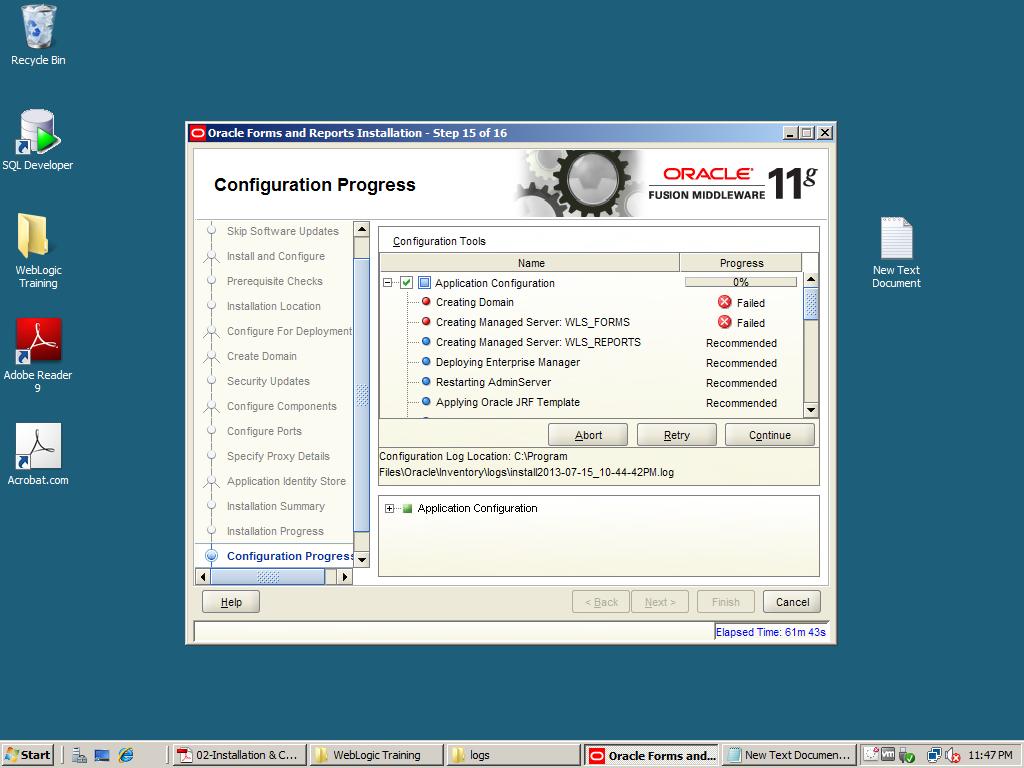Image resolution: width=1024 pixels, height=768 pixels.
Task: Select the Installation Summary step
Action: pyautogui.click(x=275, y=506)
